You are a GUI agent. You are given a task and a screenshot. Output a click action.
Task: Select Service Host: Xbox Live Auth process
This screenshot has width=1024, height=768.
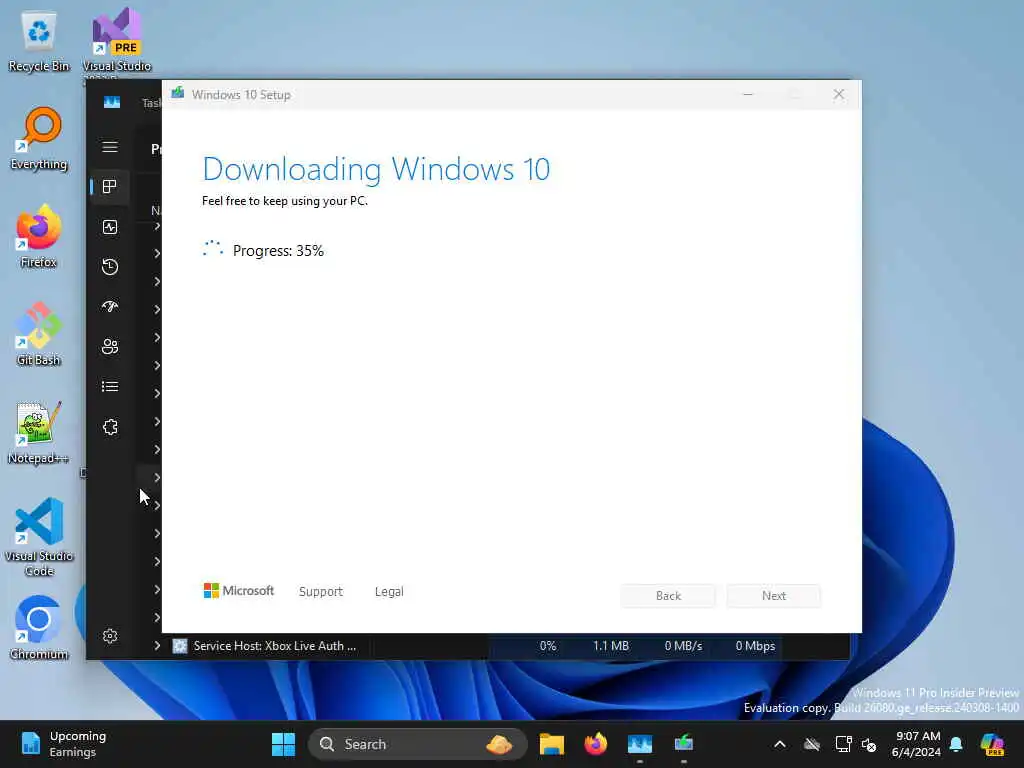click(x=275, y=646)
